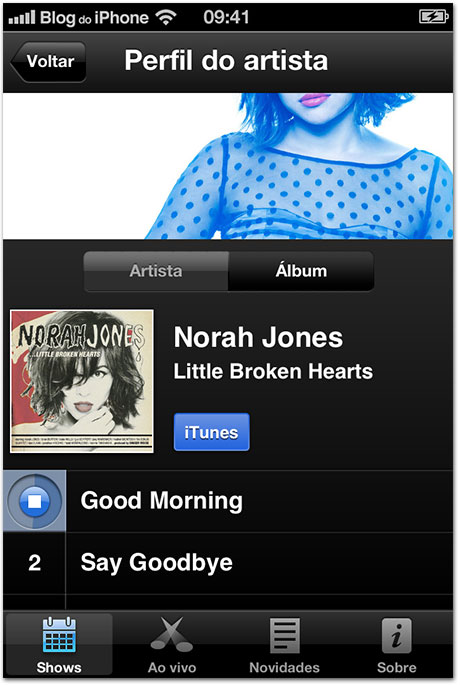Select the Good Morning song title

(x=161, y=501)
